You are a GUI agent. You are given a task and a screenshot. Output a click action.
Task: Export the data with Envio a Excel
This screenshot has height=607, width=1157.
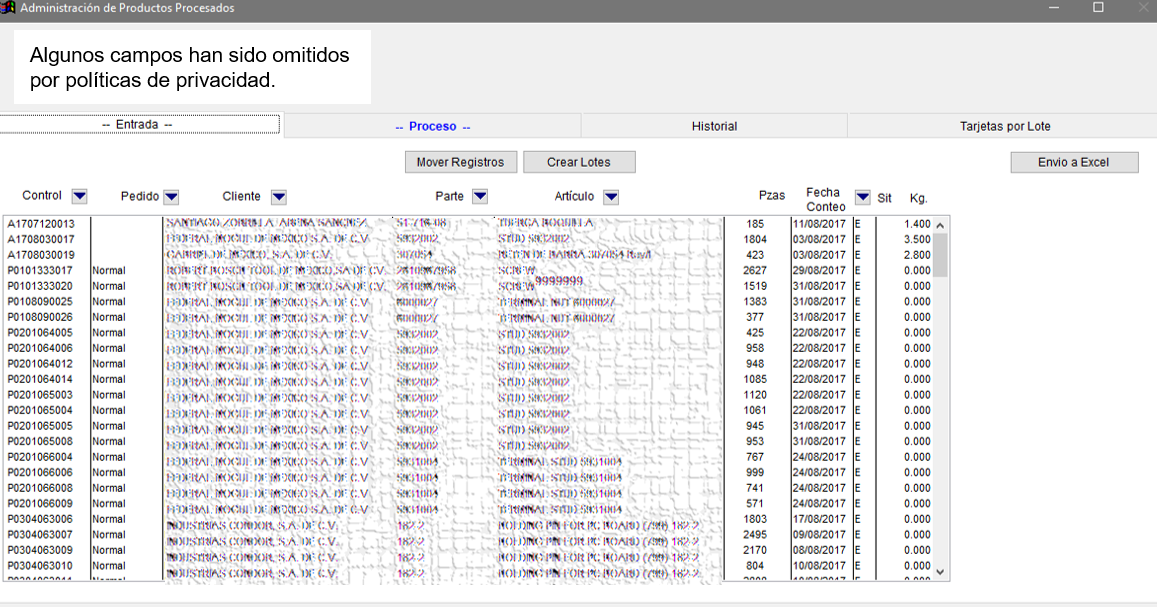point(1073,162)
